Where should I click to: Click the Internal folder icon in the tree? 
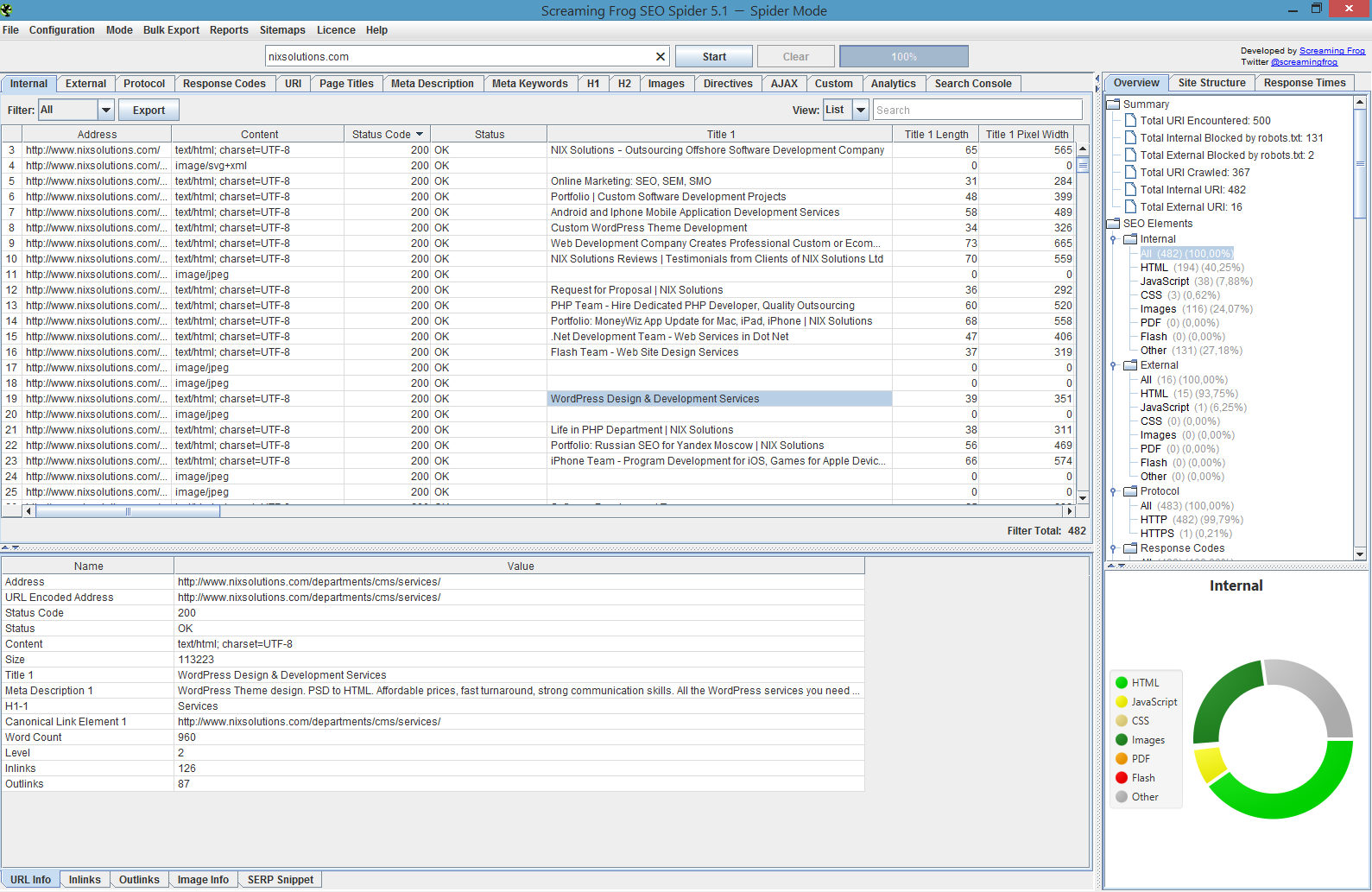pos(1130,239)
